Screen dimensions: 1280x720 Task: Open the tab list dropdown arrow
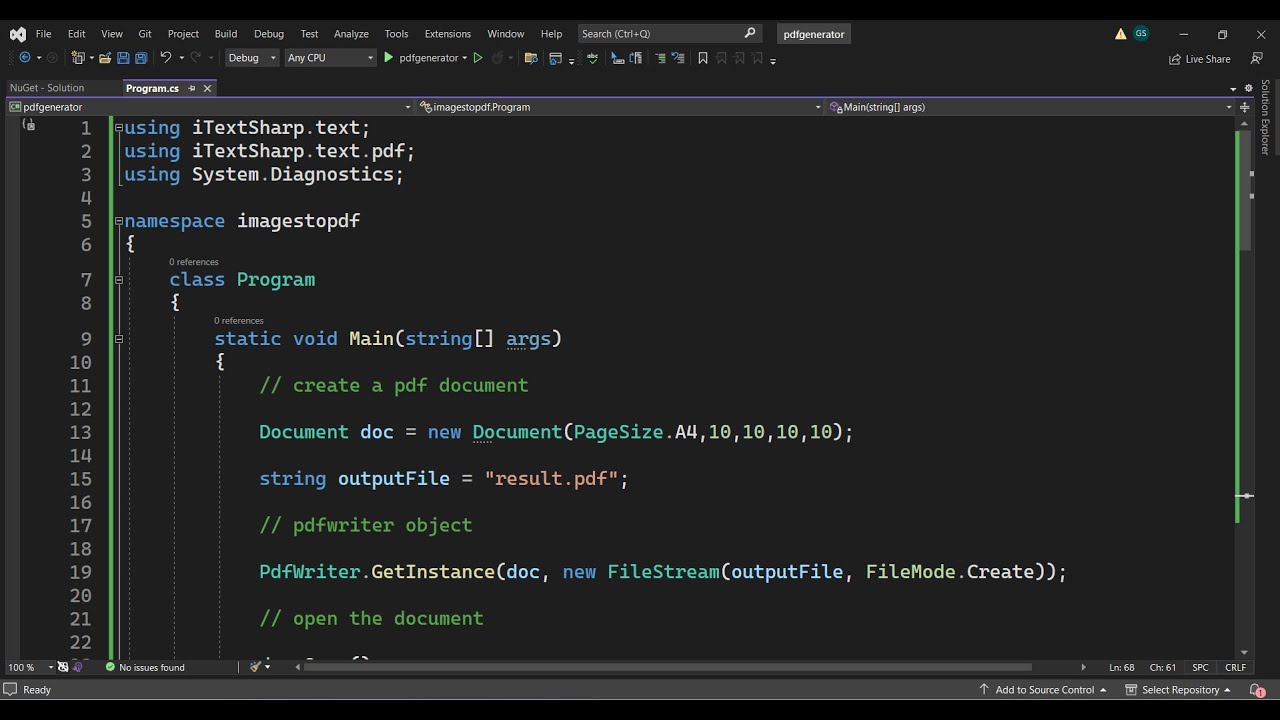(1235, 88)
